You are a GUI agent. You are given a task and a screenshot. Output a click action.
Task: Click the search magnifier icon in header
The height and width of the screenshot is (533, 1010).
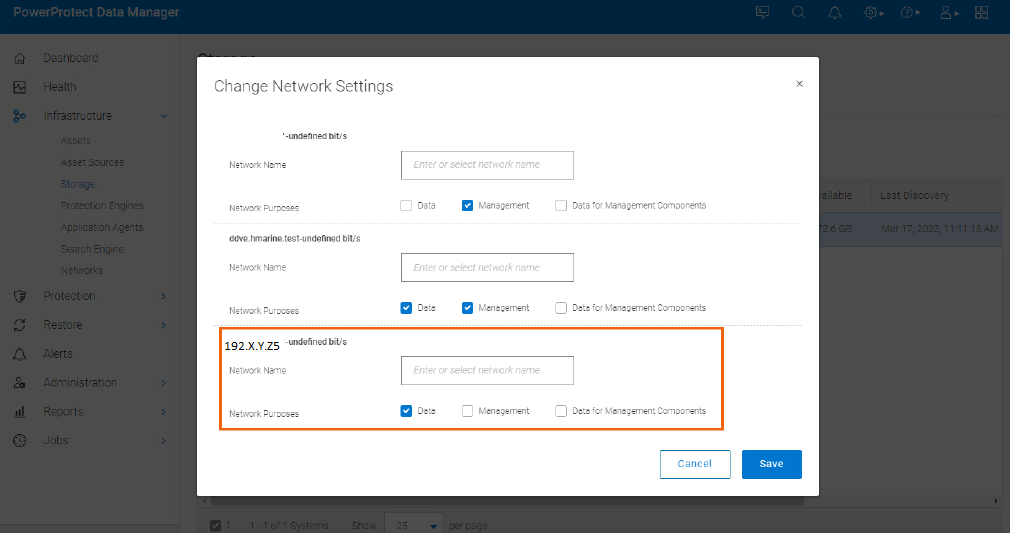[798, 13]
